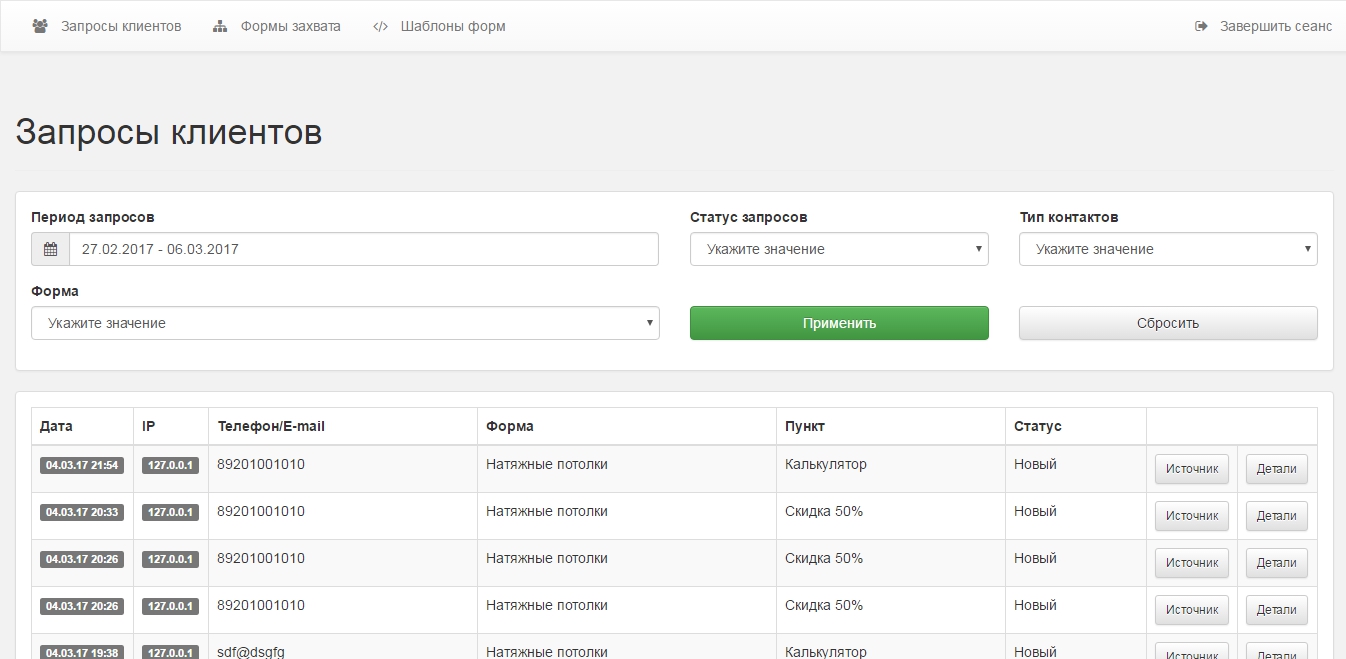Click Источник for the 20:33 request
Viewport: 1346px width, 659px height.
1191,516
